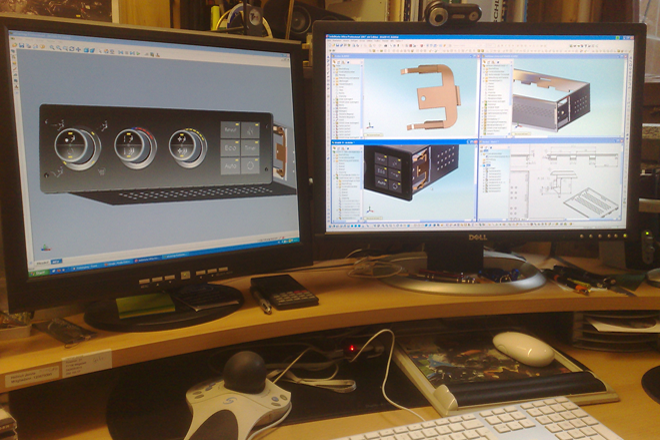Click the coordinate triad in left viewer corner
The width and height of the screenshot is (660, 440).
pos(46,248)
